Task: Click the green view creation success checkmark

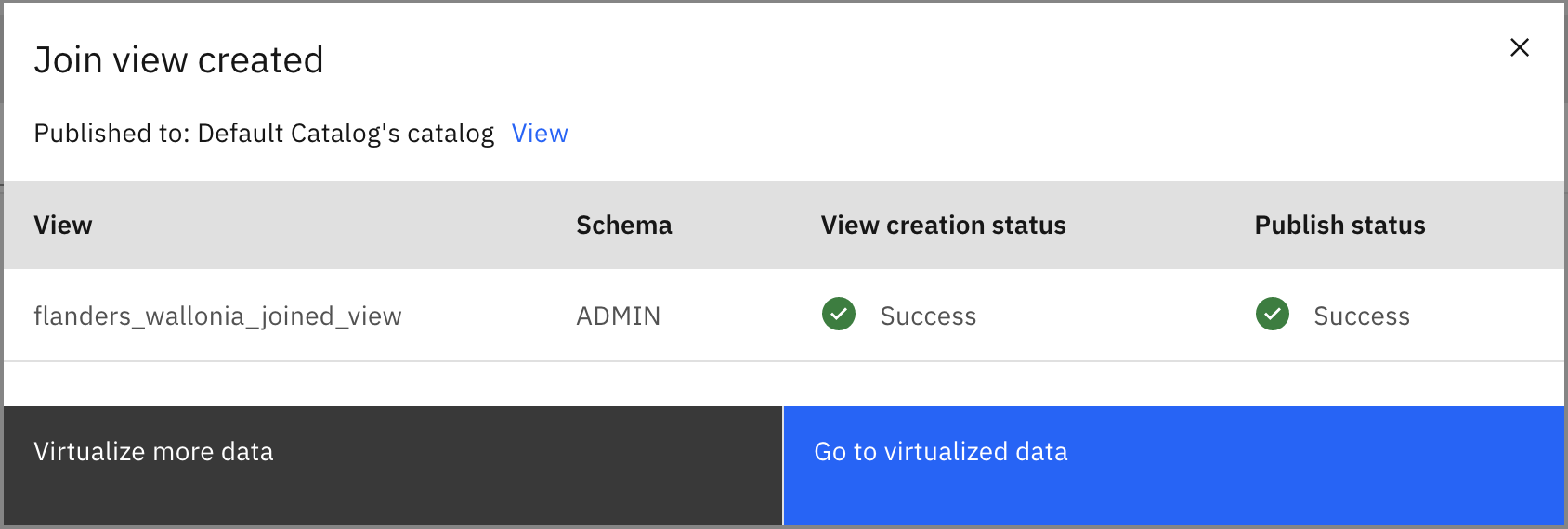Action: tap(839, 314)
